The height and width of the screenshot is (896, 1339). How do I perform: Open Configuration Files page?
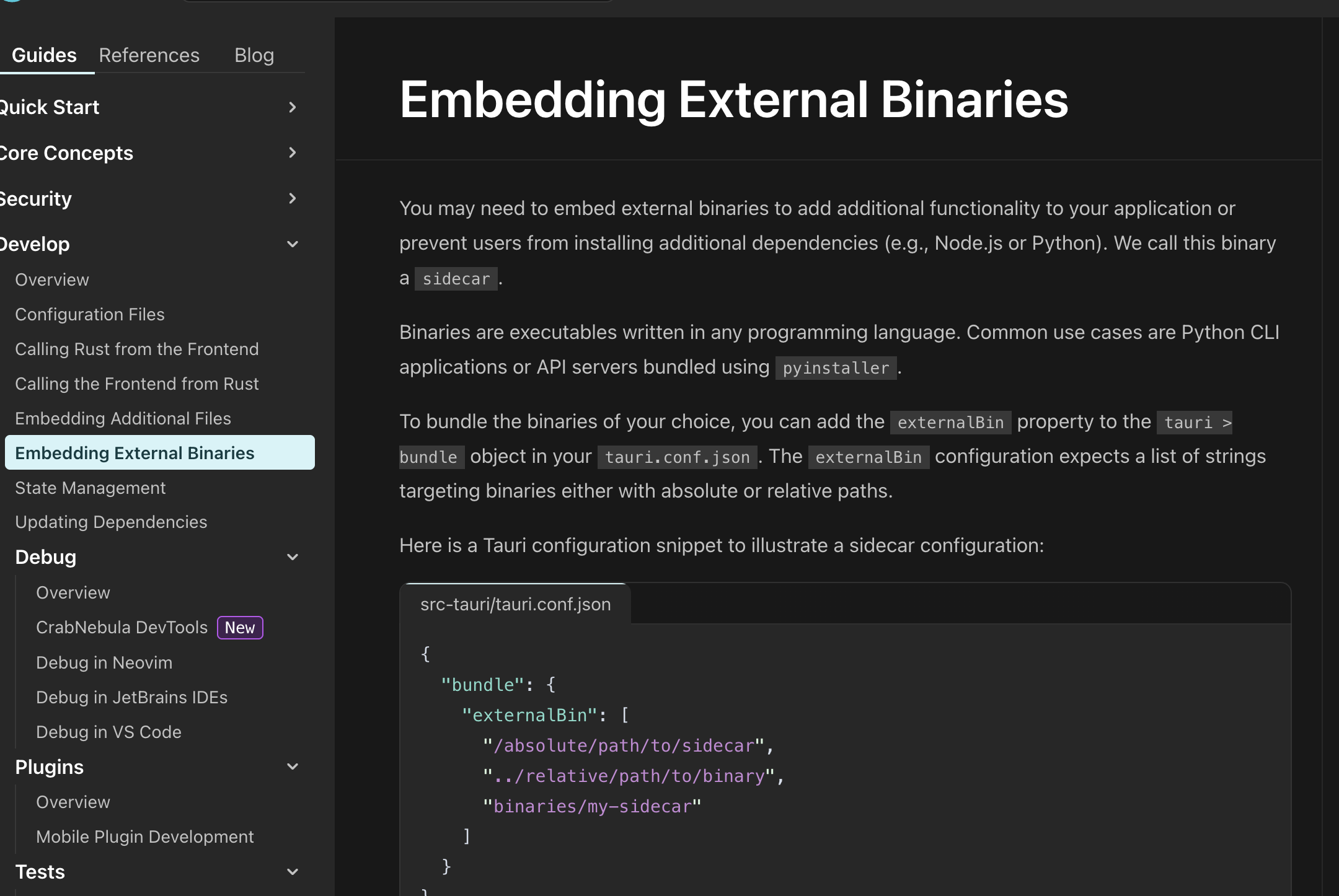coord(90,314)
